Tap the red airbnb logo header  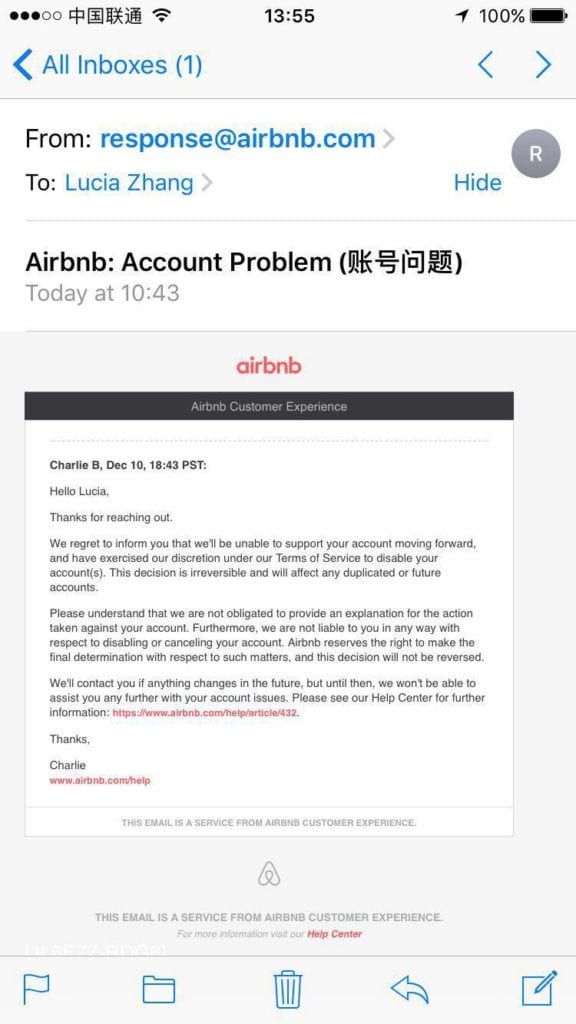pos(268,366)
